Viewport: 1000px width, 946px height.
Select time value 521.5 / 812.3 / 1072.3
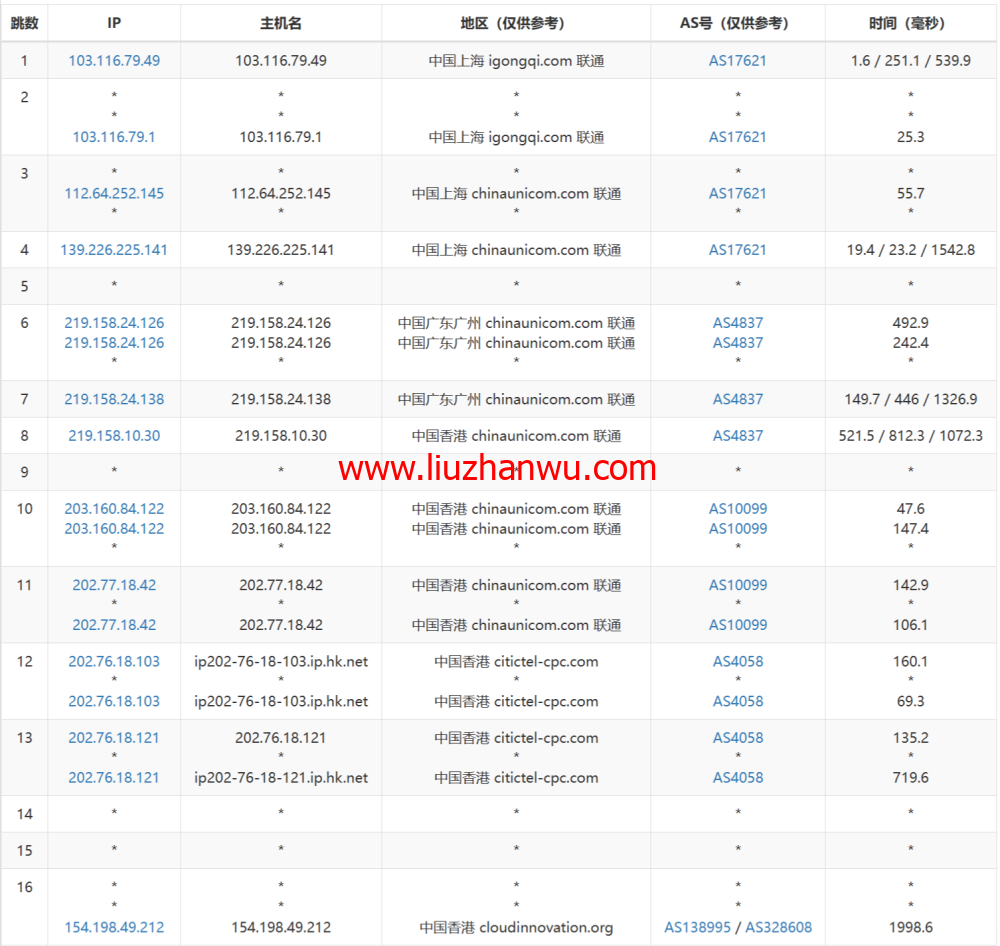coord(910,436)
